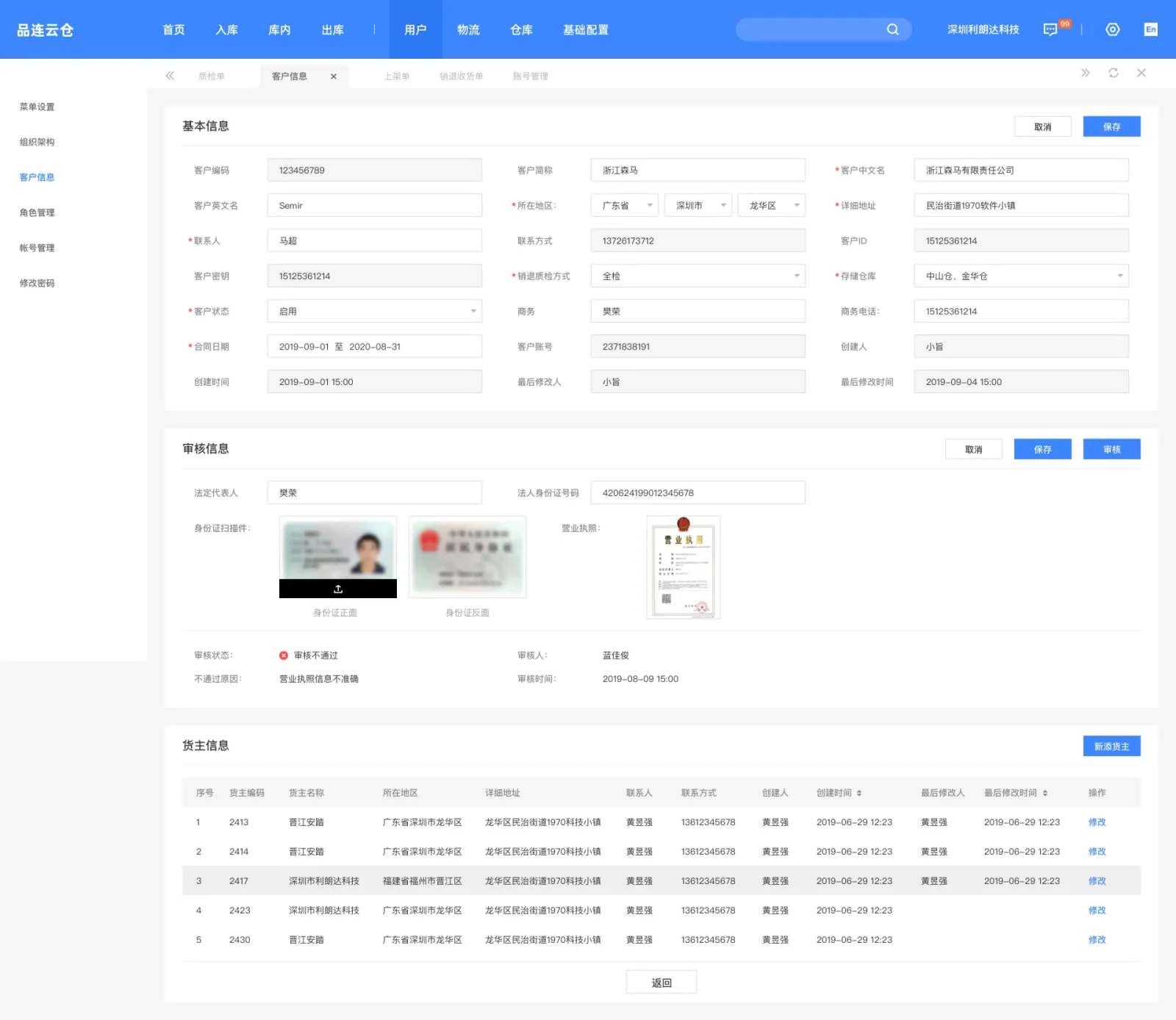Open 修改密码 in the sidebar
The width and height of the screenshot is (1176, 1020).
click(x=37, y=284)
